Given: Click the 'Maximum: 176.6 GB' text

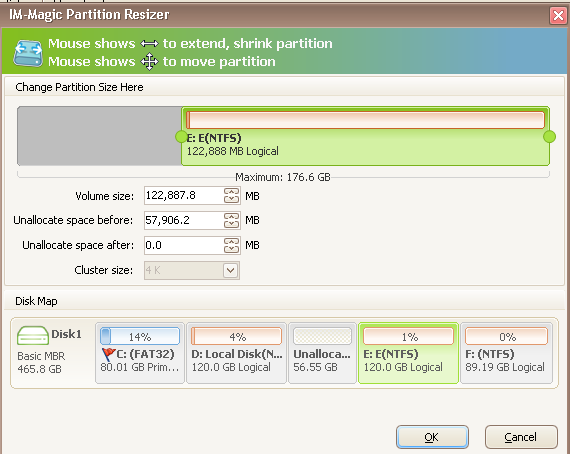Looking at the screenshot, I should pyautogui.click(x=283, y=177).
